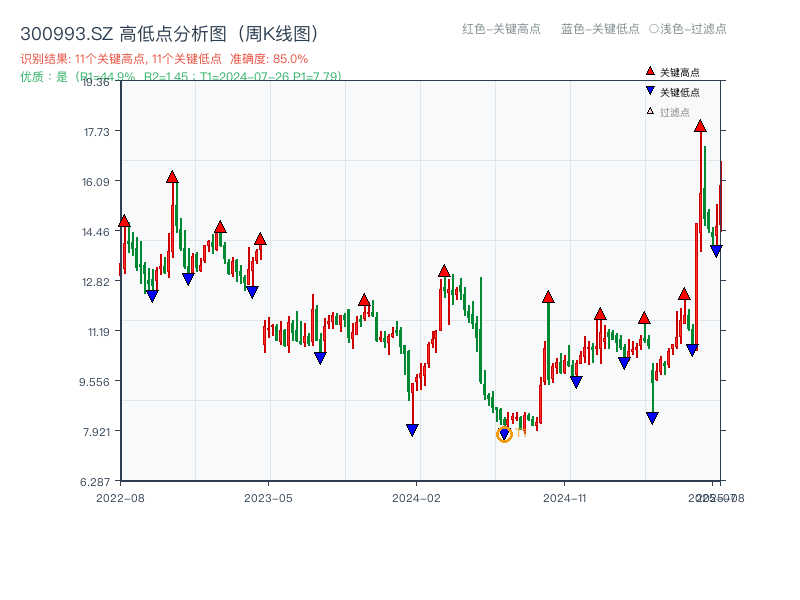The image size is (800, 600).
Task: Click the 11.19 y-axis label
Action: coord(98,332)
